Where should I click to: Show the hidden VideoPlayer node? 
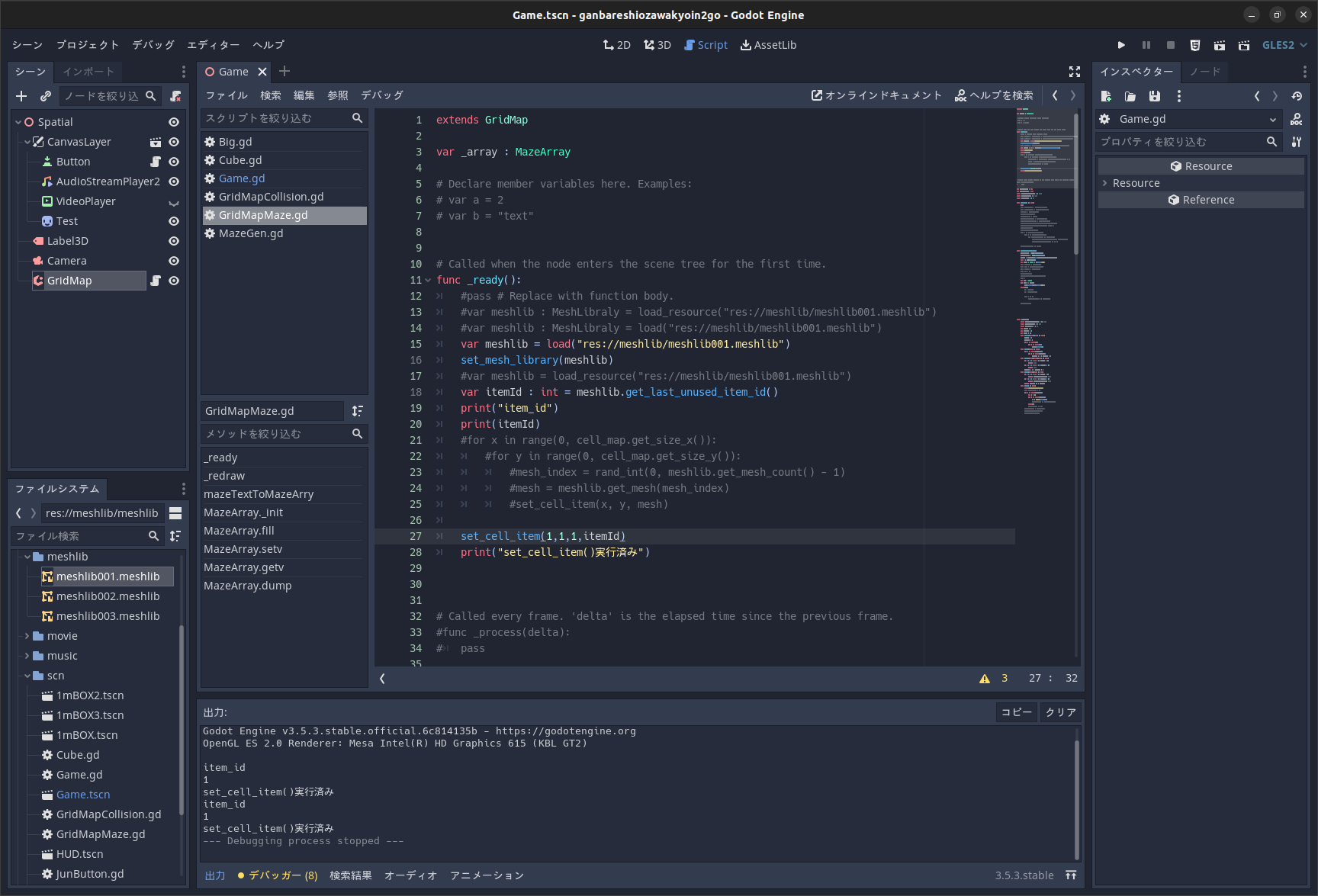tap(174, 202)
